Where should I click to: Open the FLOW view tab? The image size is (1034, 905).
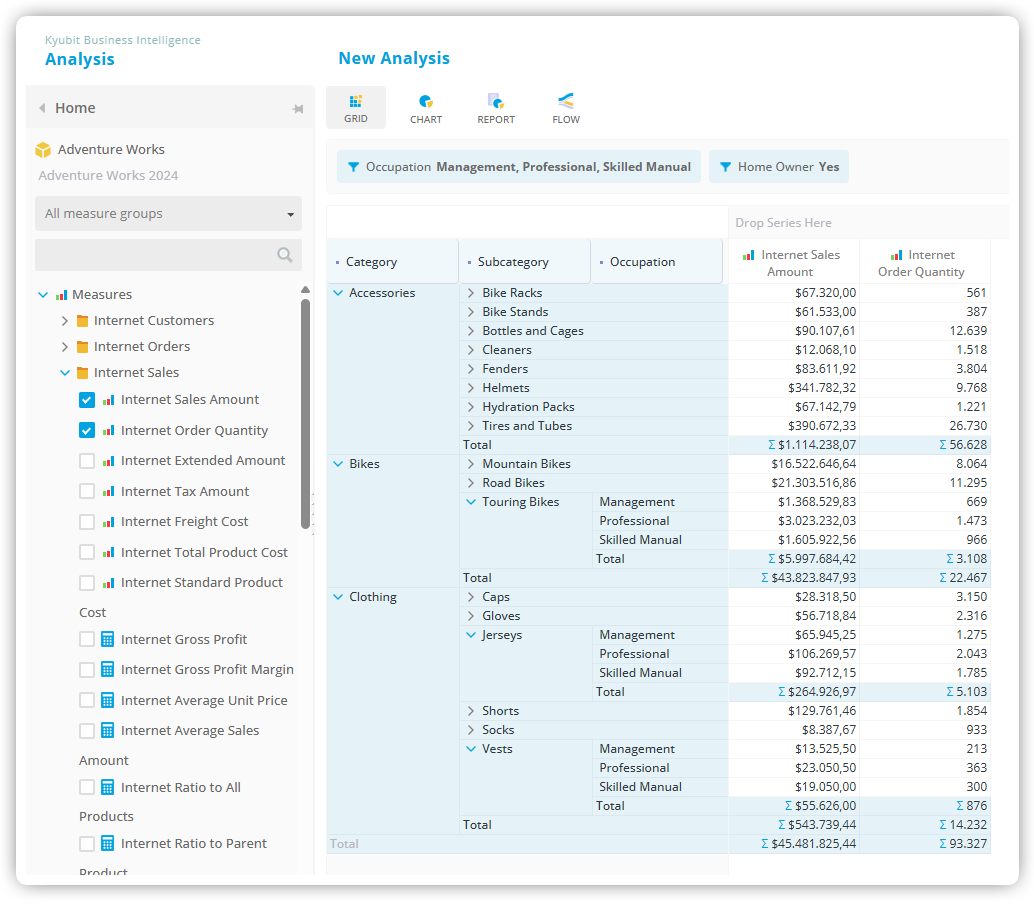(x=566, y=109)
